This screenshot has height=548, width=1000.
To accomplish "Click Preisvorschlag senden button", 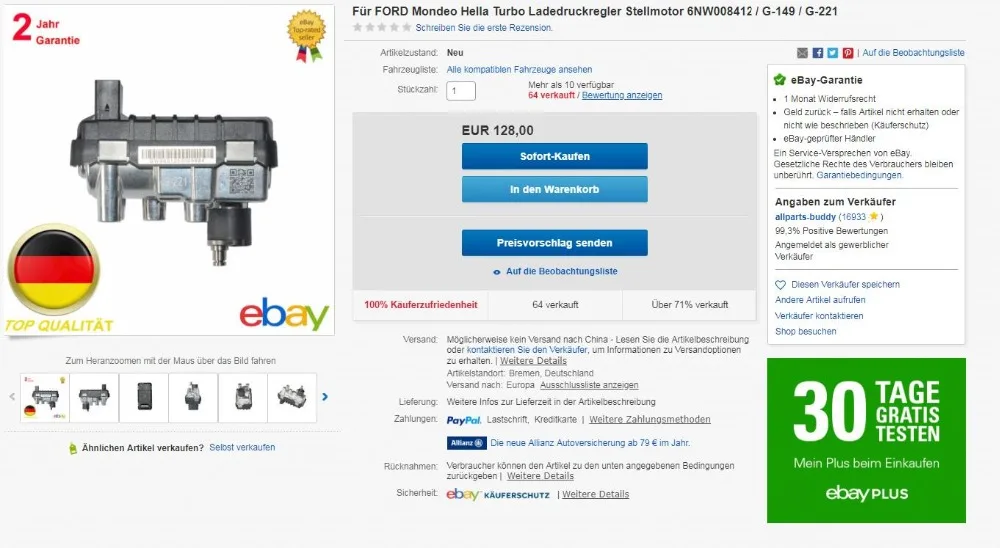I will 555,243.
